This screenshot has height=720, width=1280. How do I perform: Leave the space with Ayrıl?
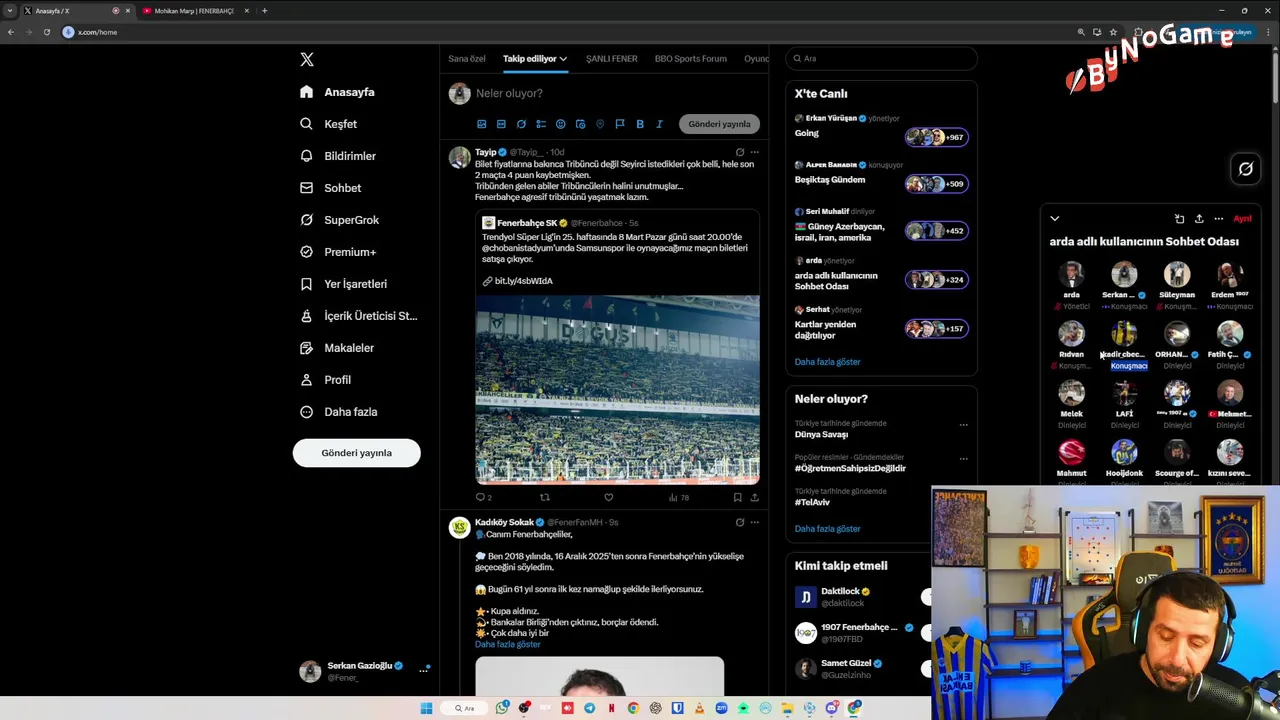(1242, 218)
